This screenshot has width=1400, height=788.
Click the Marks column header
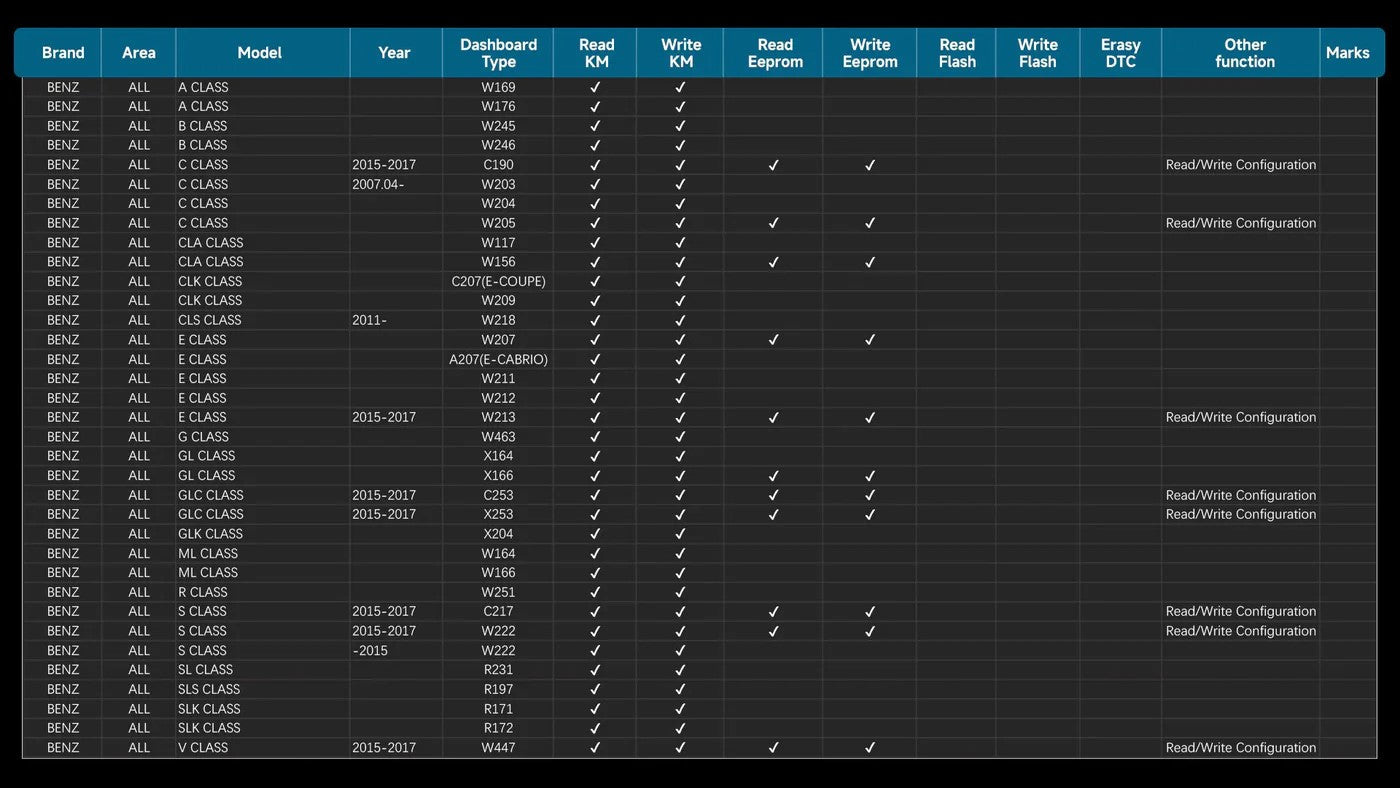[x=1347, y=53]
